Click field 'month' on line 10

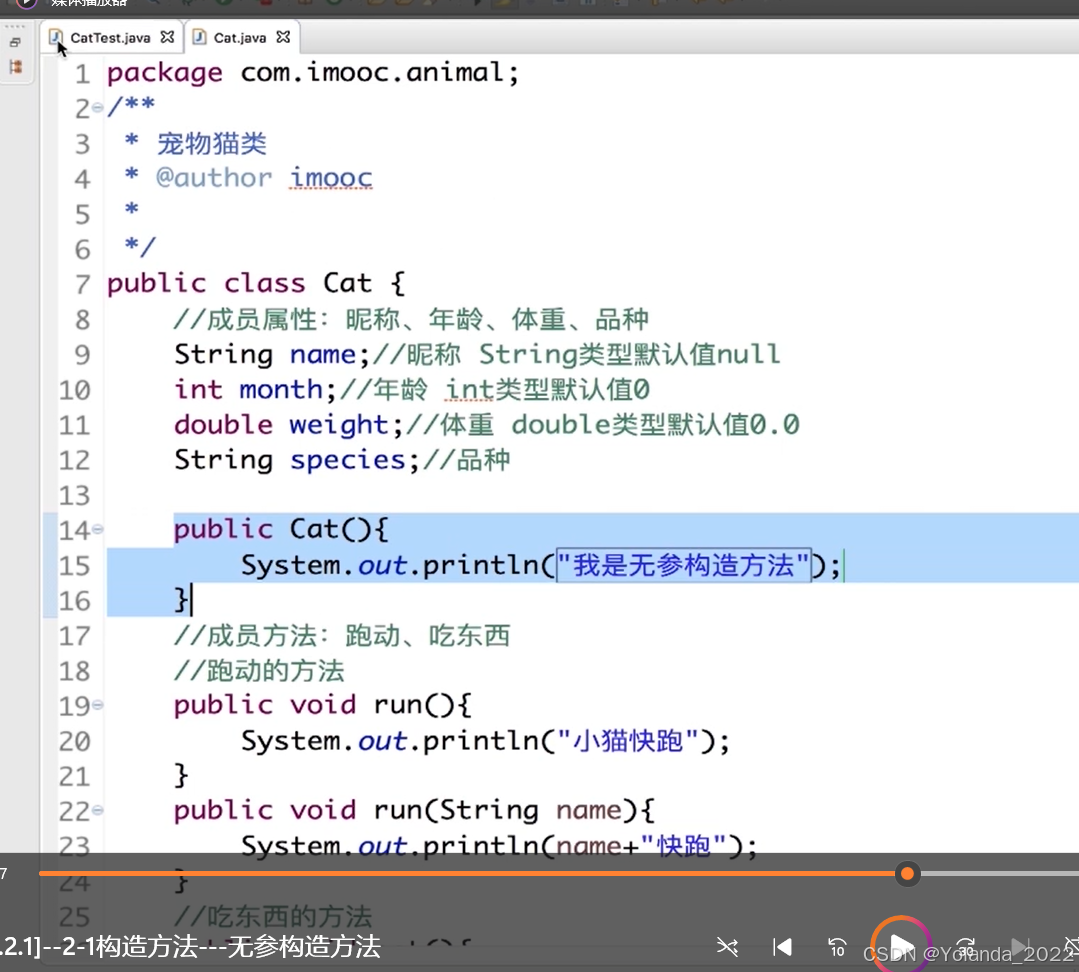click(x=281, y=389)
